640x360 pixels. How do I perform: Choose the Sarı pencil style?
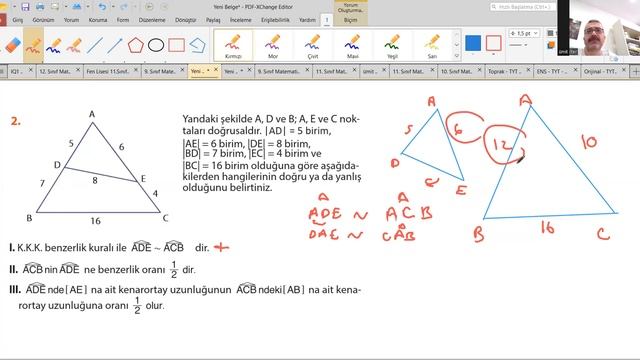point(432,46)
